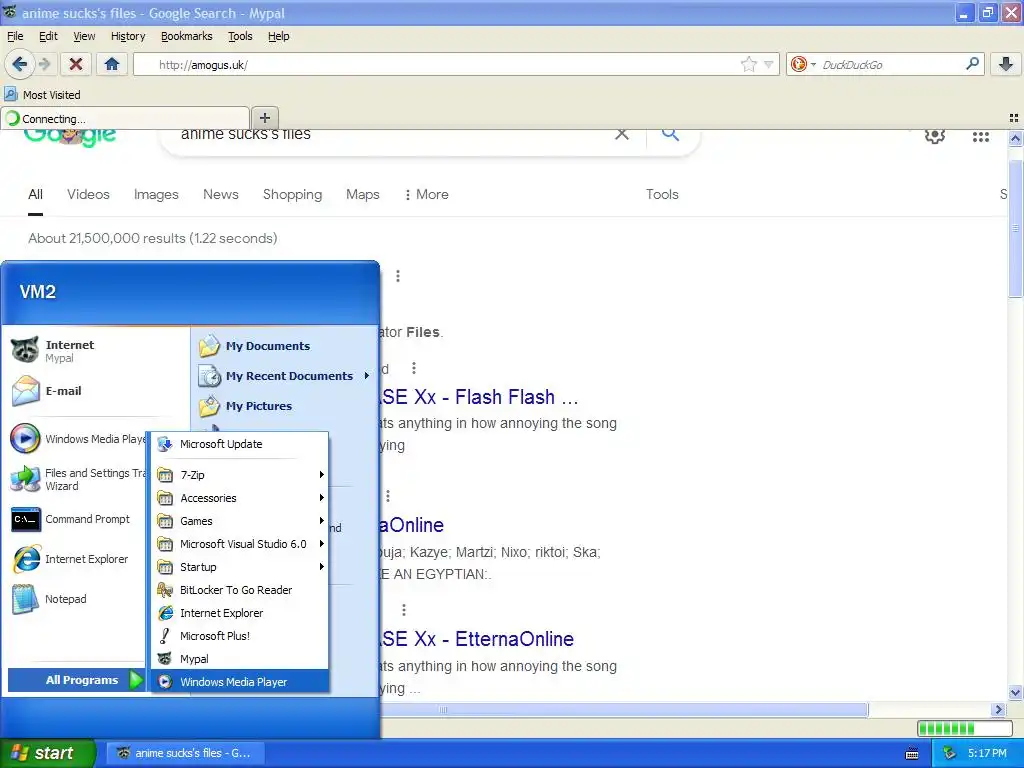Open the Tools menu
This screenshot has height=768, width=1024.
click(240, 36)
